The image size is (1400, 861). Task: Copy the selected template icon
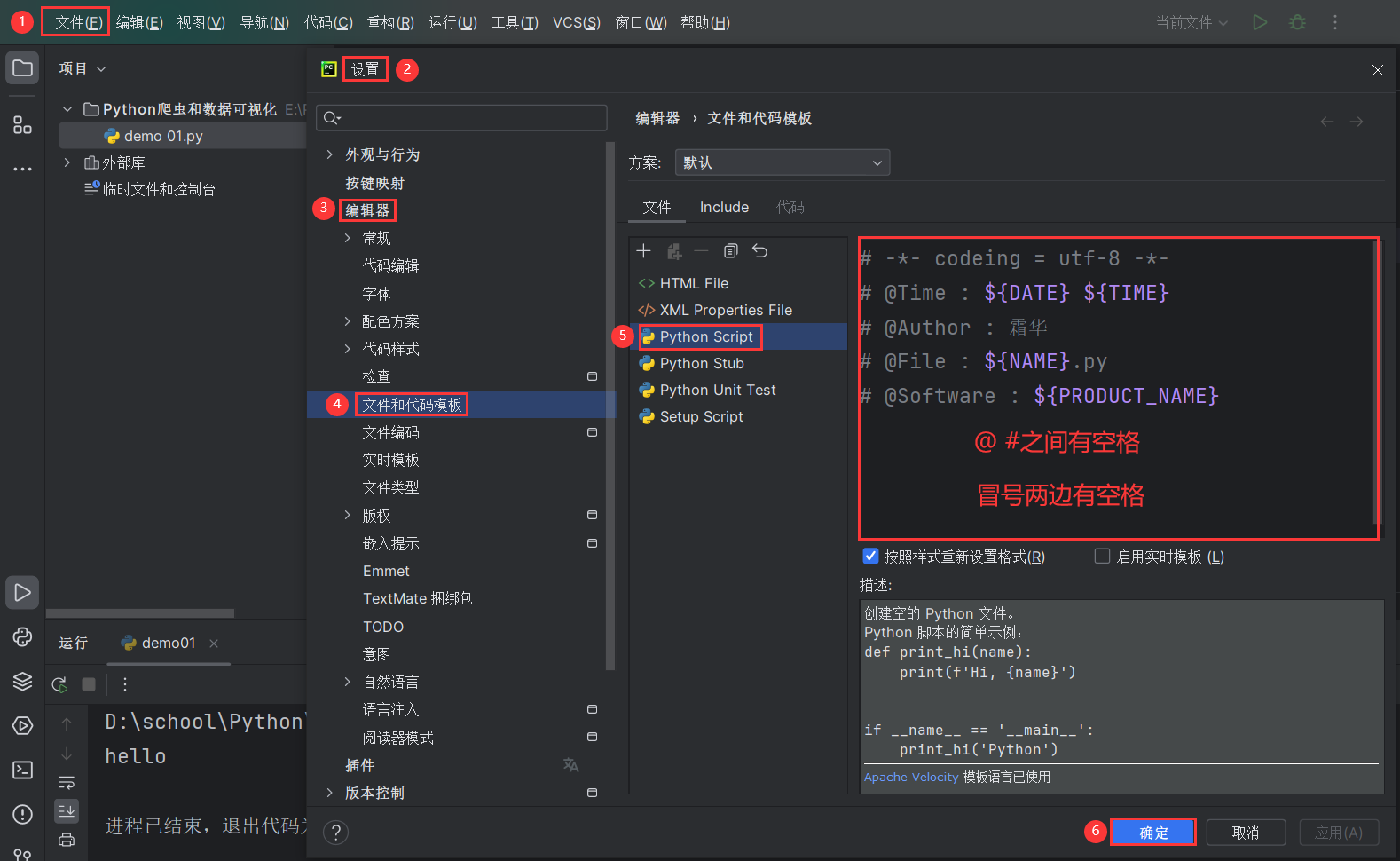click(730, 251)
